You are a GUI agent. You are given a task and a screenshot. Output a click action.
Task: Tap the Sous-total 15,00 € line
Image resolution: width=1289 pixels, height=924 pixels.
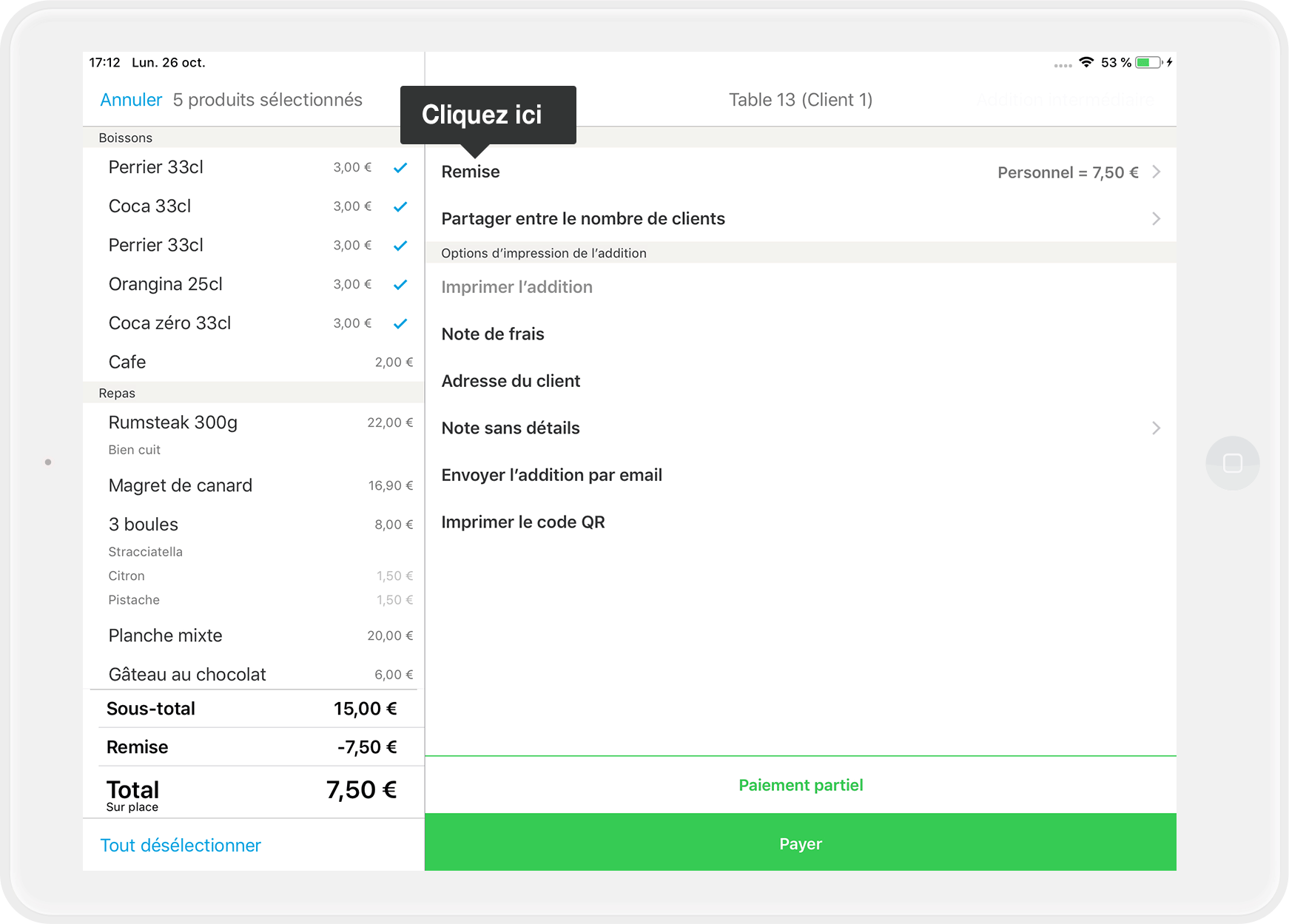(254, 709)
